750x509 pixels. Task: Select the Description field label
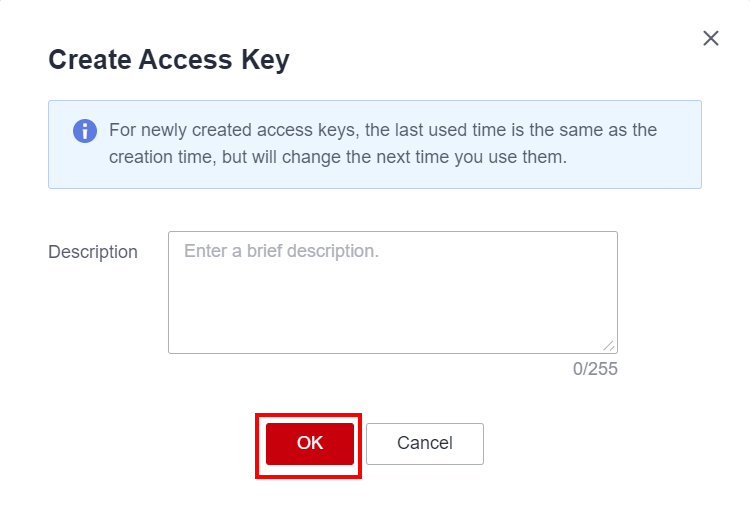[93, 252]
